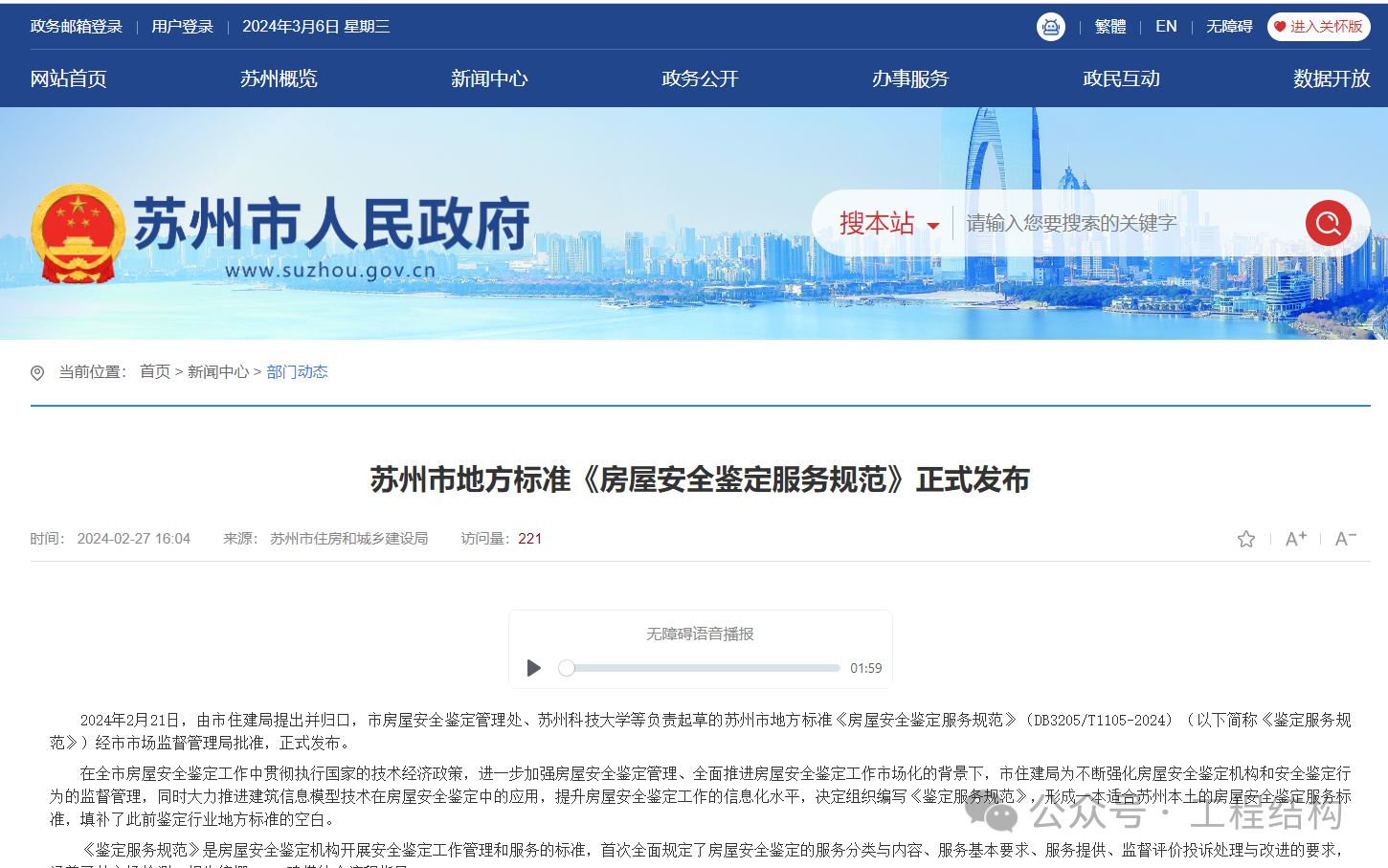The image size is (1388, 868).
Task: Click the Suzhou government emblem logo
Action: pos(78,234)
